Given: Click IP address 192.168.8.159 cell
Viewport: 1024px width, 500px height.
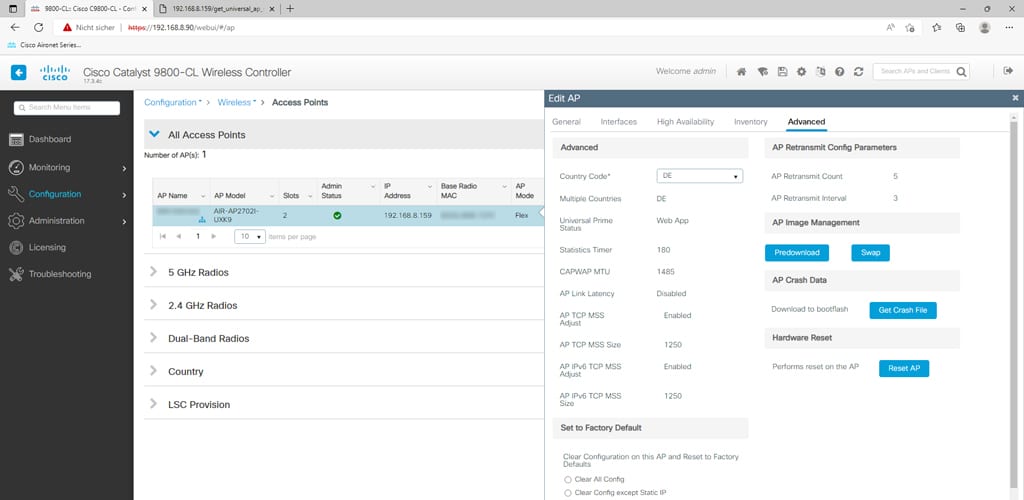Looking at the screenshot, I should tap(408, 215).
